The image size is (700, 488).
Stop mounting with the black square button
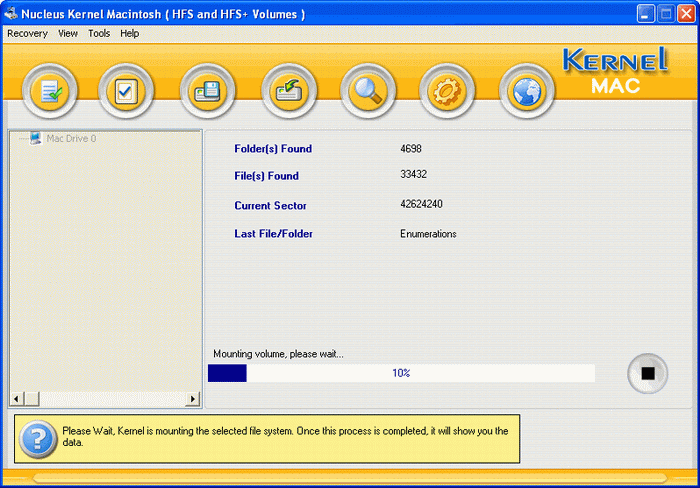pyautogui.click(x=648, y=373)
